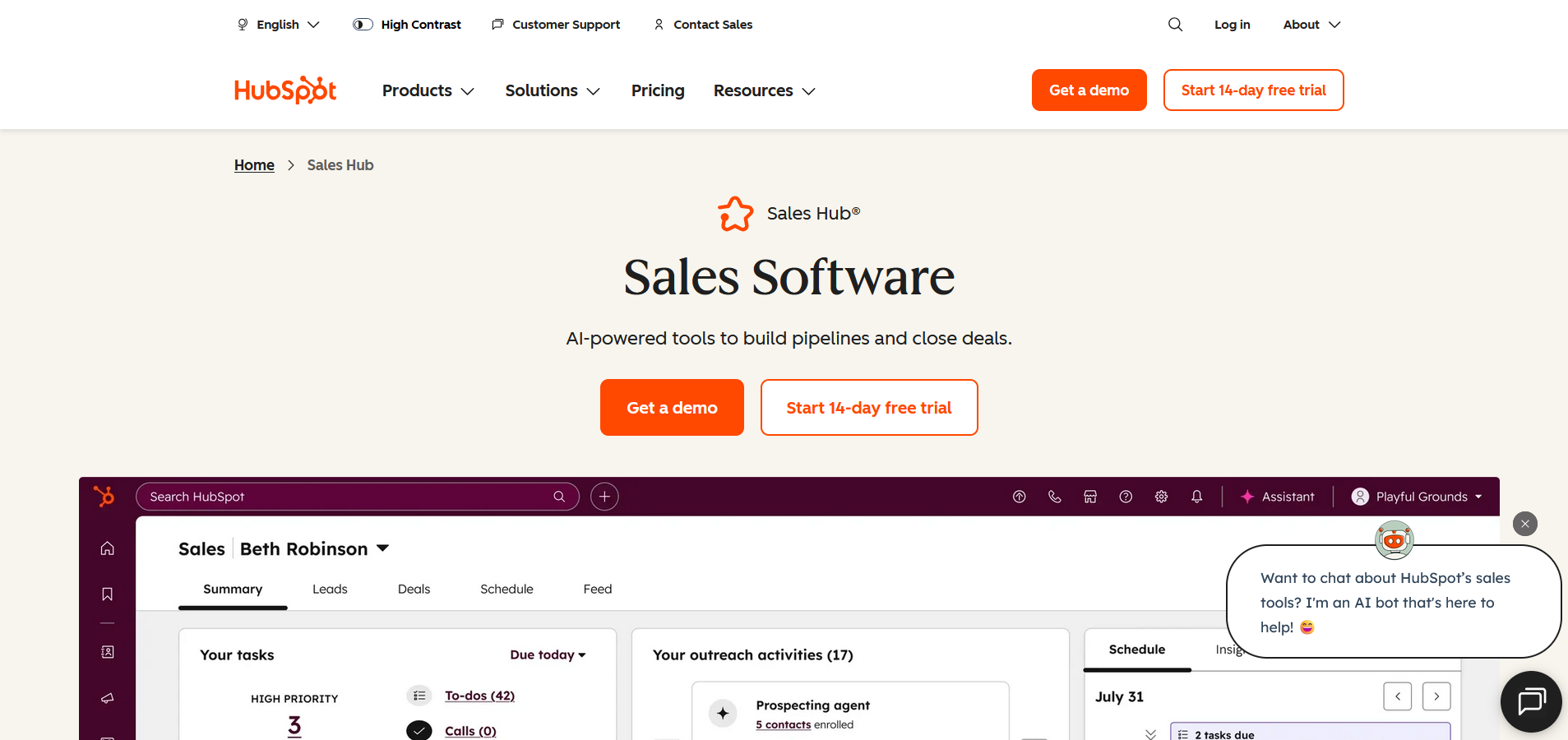
Task: Click the HubSpot sprocket icon in app mockup
Action: (104, 497)
